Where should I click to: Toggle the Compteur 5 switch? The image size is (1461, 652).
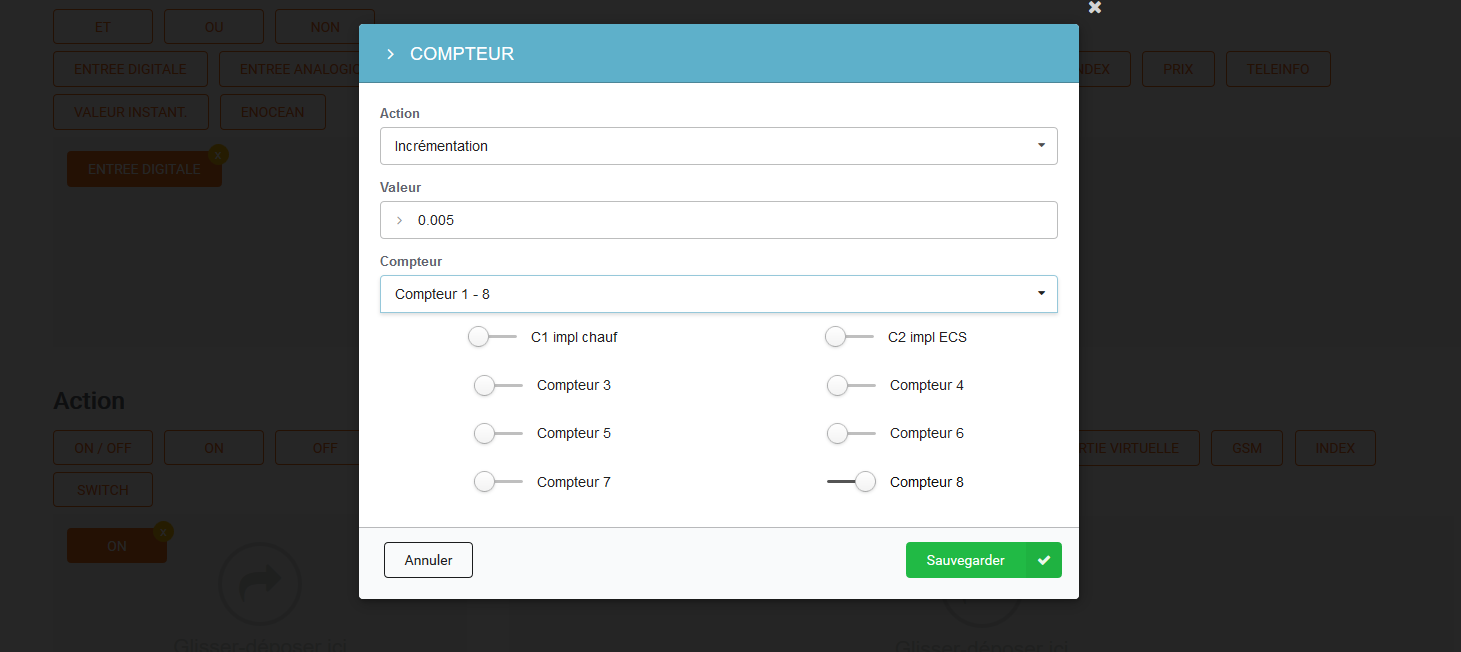[498, 433]
